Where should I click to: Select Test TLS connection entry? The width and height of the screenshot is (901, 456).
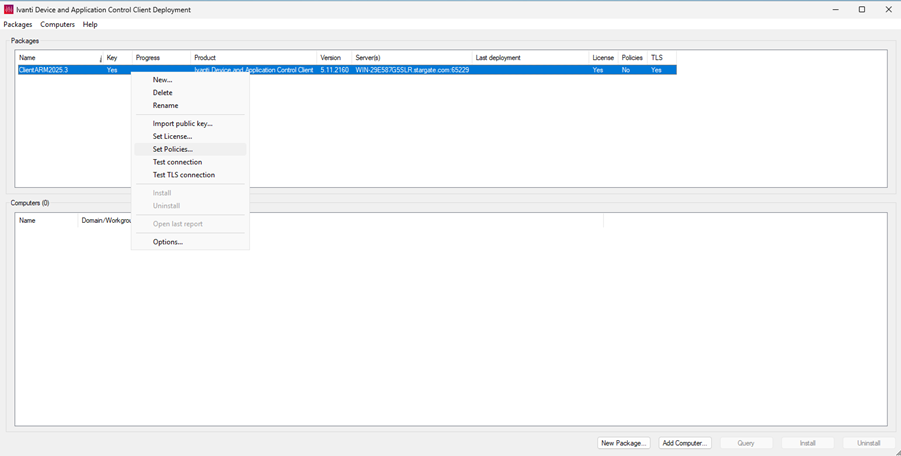pyautogui.click(x=183, y=175)
